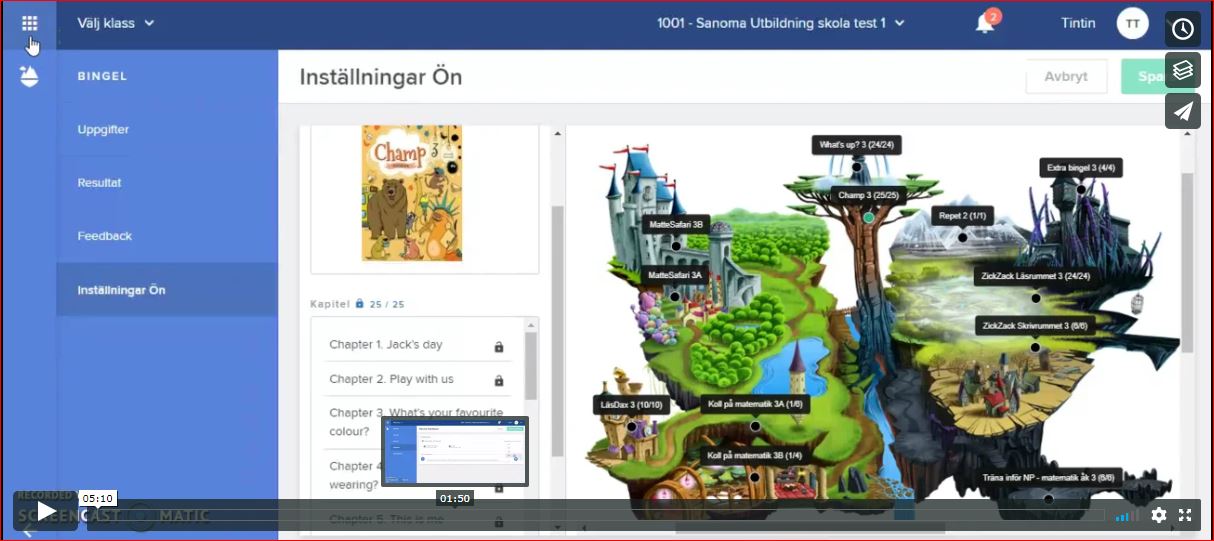
Task: Click the What's up? 3 marker dot
Action: point(857,167)
